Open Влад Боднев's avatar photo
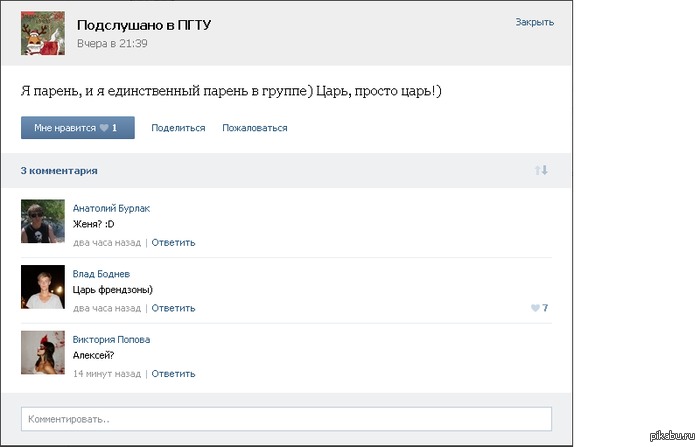This screenshot has height=447, width=700. pos(43,287)
